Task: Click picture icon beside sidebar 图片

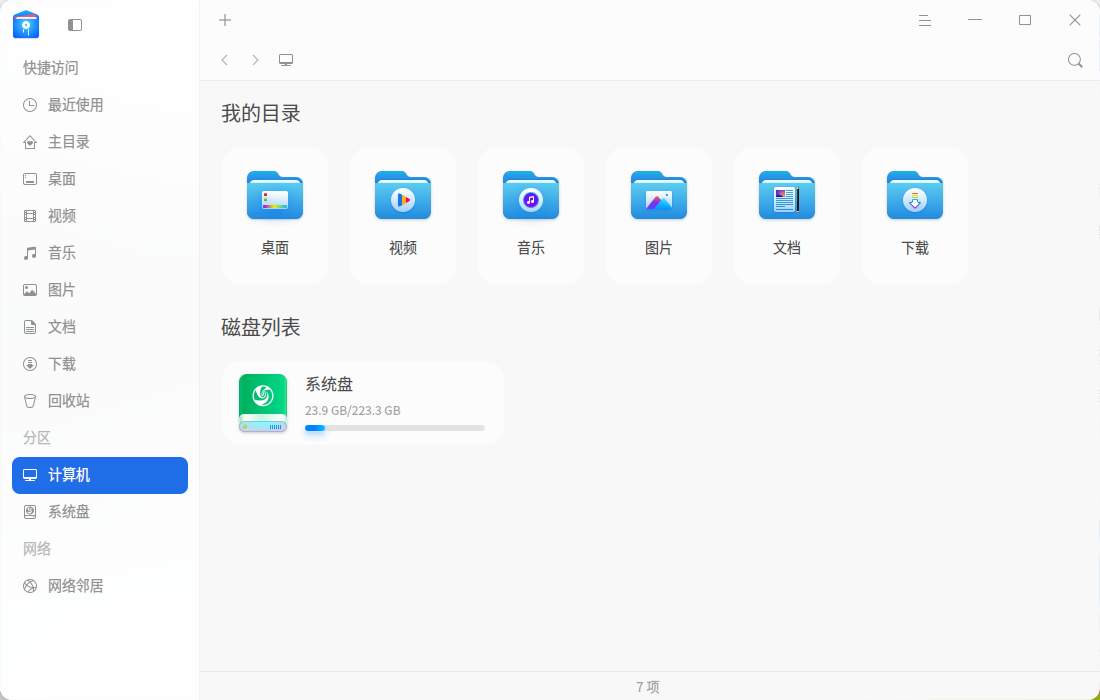Action: [30, 290]
